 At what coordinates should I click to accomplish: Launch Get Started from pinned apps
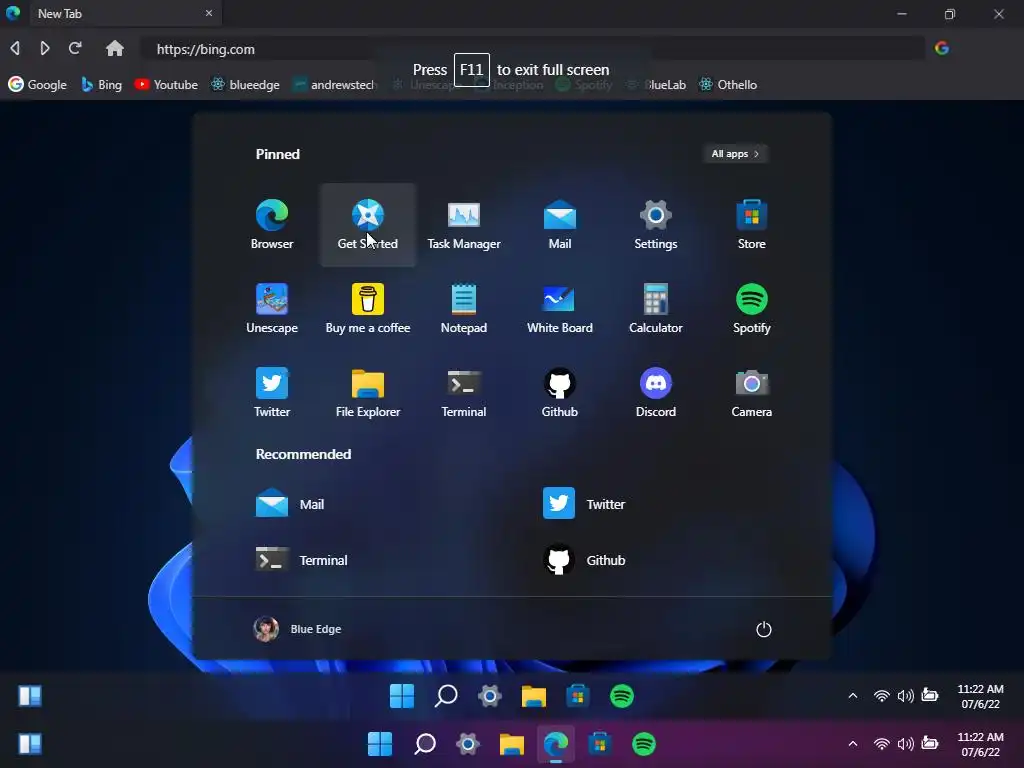tap(368, 225)
